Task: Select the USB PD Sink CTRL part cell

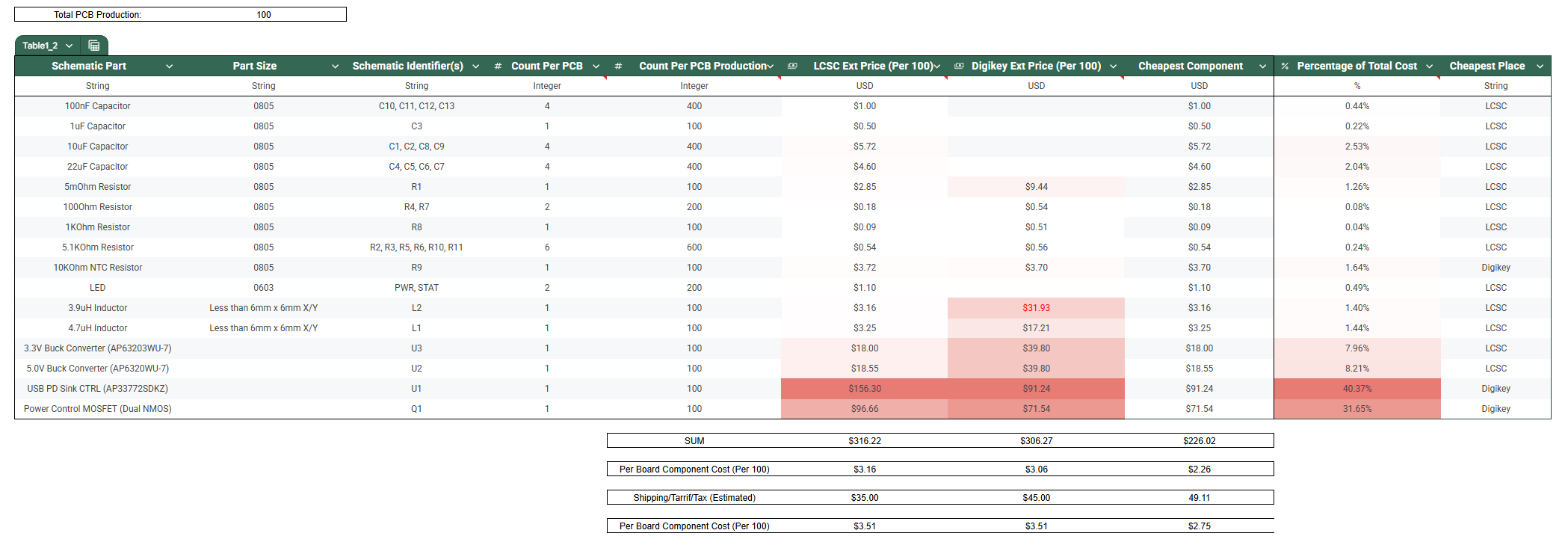Action: click(x=98, y=389)
